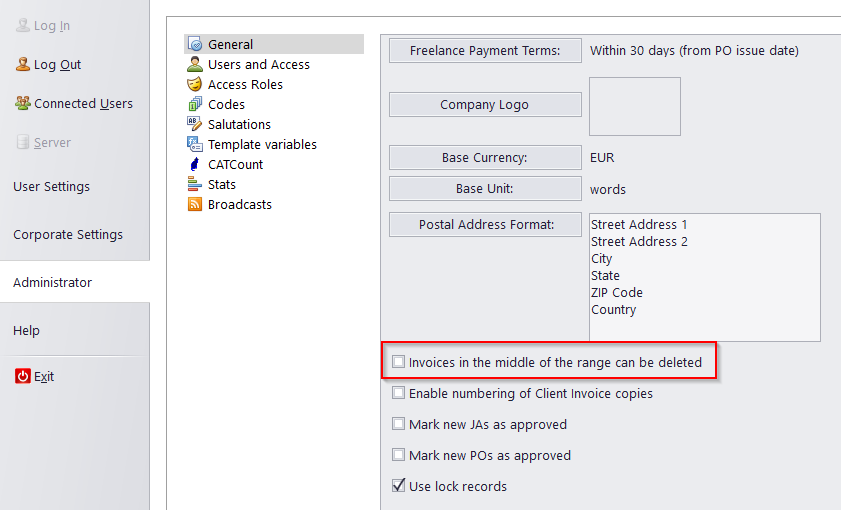This screenshot has width=841, height=510.
Task: Click the greyed Log In label
Action: click(51, 26)
